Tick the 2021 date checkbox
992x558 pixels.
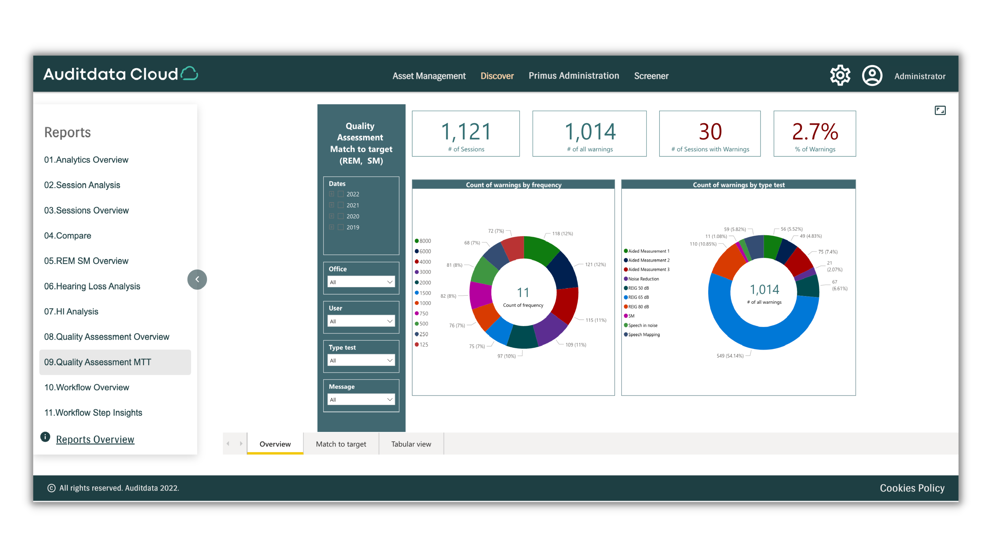coord(340,205)
